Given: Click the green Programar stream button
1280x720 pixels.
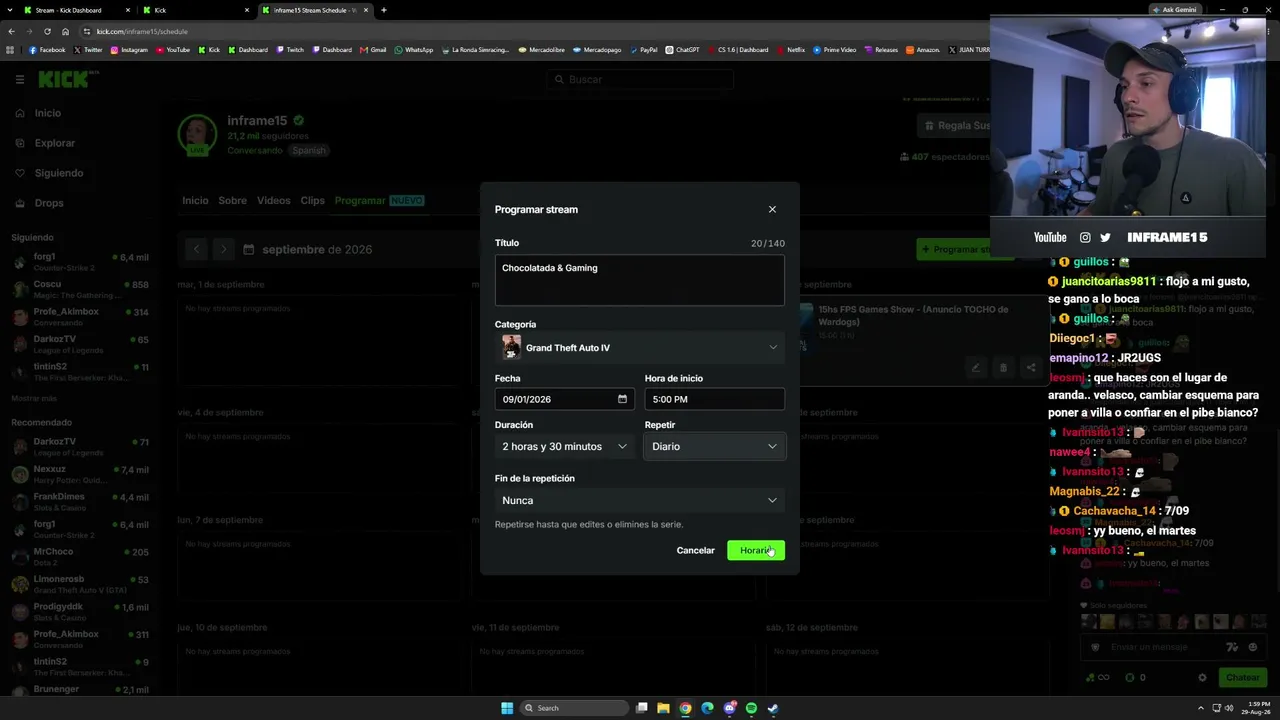Looking at the screenshot, I should click(965, 249).
